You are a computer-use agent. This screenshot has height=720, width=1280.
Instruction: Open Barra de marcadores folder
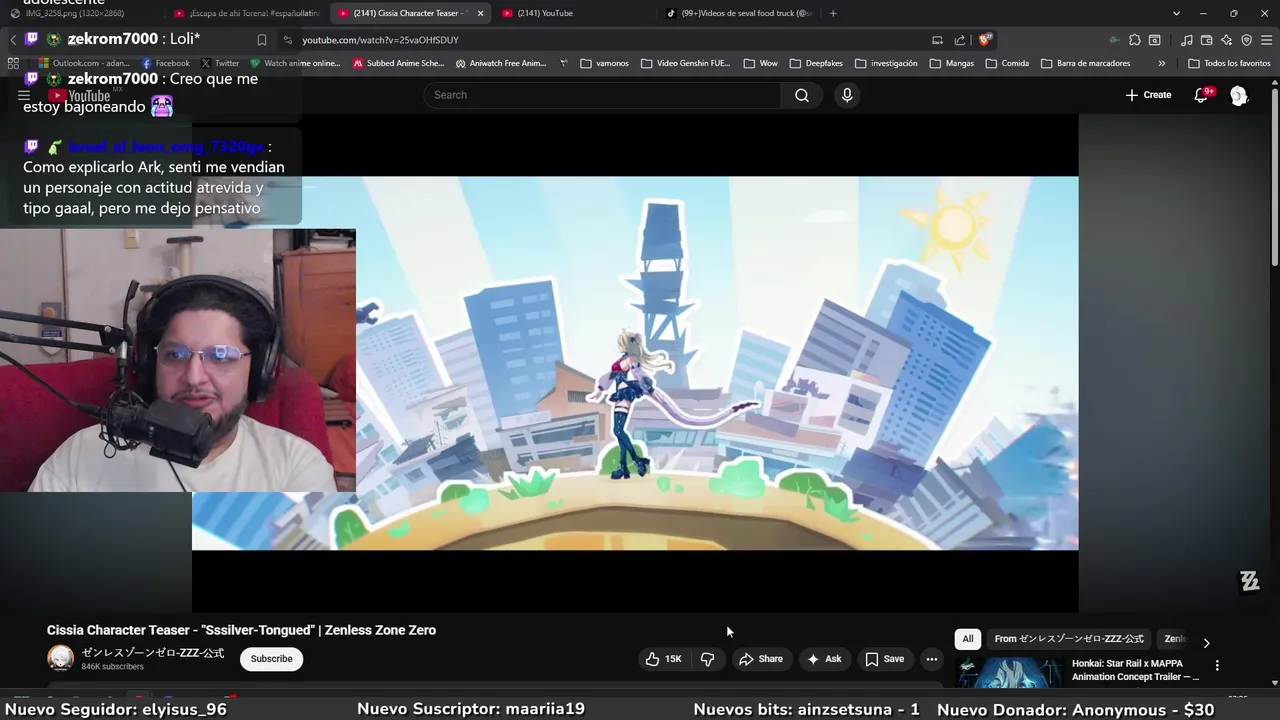point(1085,63)
